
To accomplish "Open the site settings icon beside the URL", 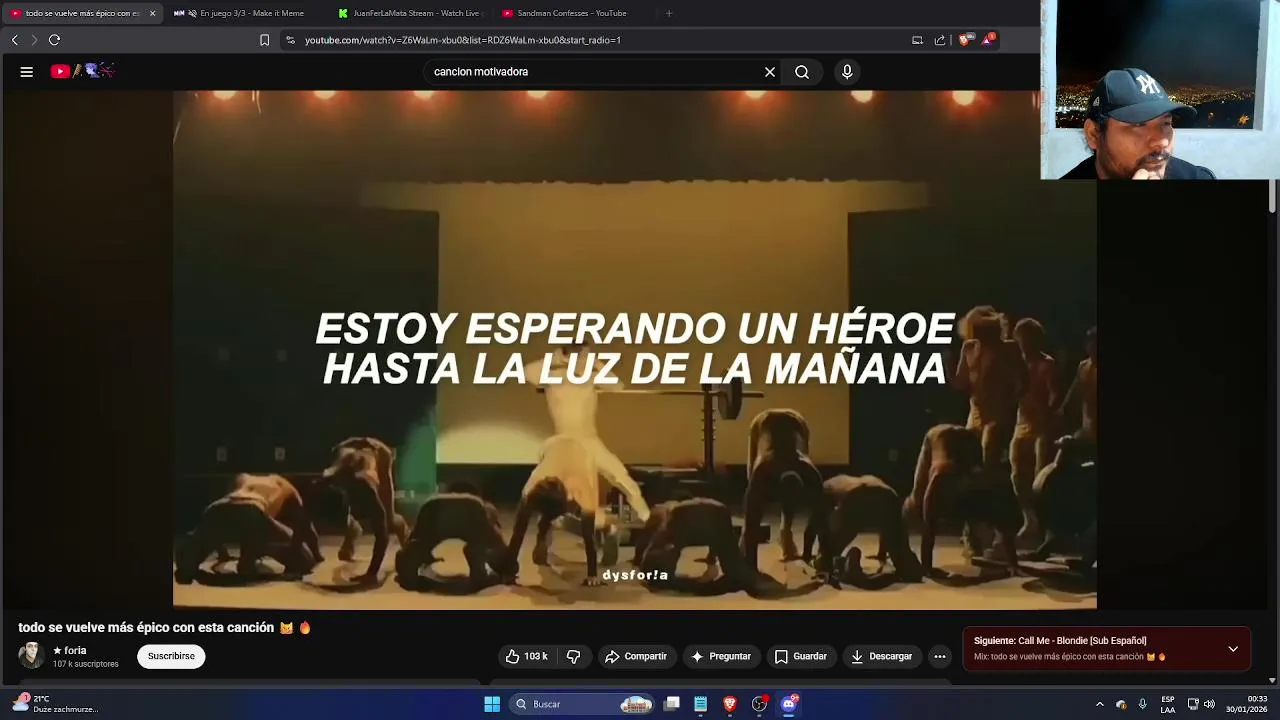I will (290, 40).
